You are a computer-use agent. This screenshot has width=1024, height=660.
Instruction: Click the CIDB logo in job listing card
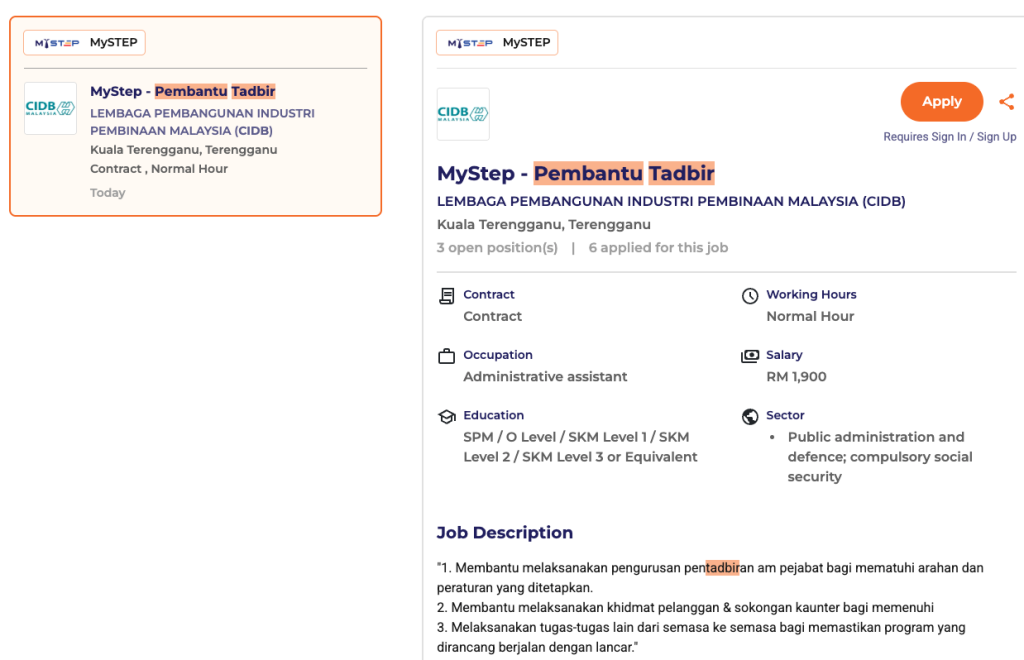point(50,108)
